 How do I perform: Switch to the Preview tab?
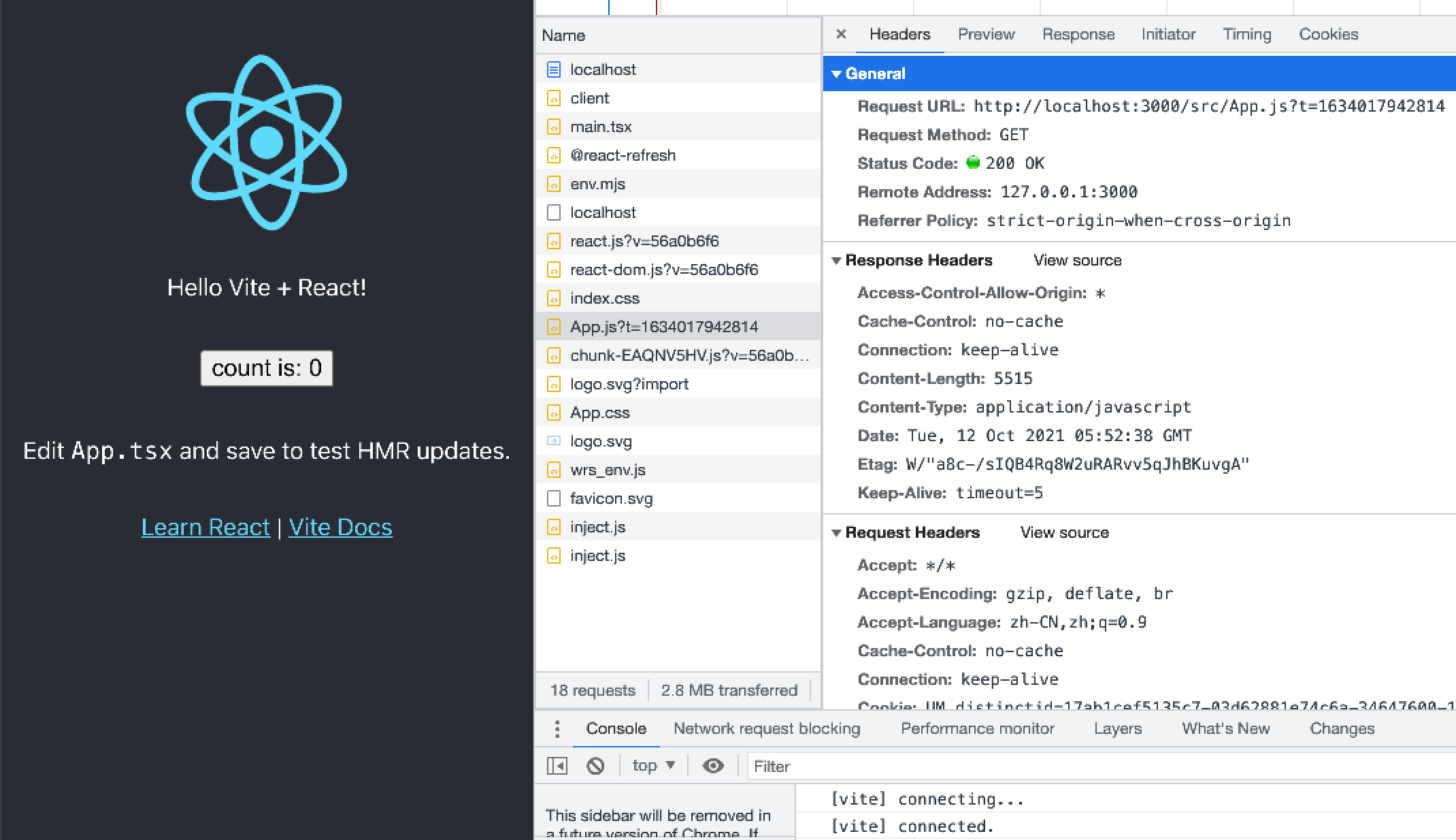[987, 34]
